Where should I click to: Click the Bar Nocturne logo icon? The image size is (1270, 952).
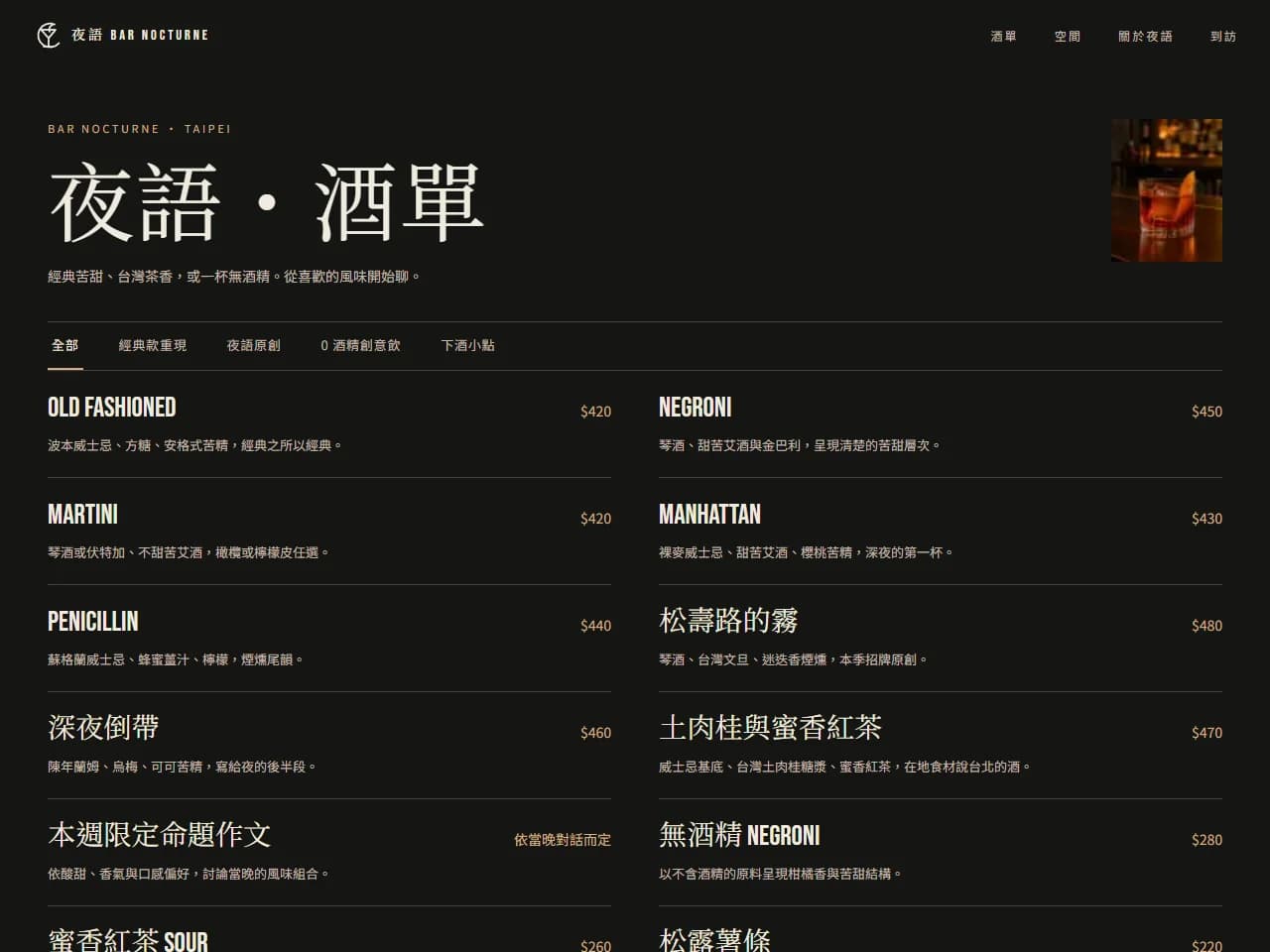point(48,36)
